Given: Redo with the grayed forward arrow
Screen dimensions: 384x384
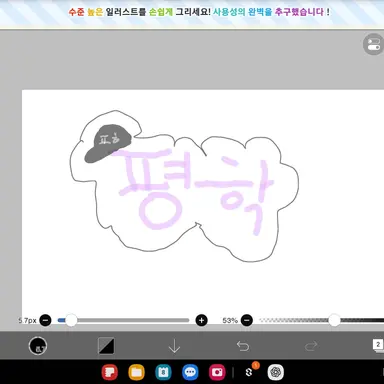Looking at the screenshot, I should tap(311, 346).
